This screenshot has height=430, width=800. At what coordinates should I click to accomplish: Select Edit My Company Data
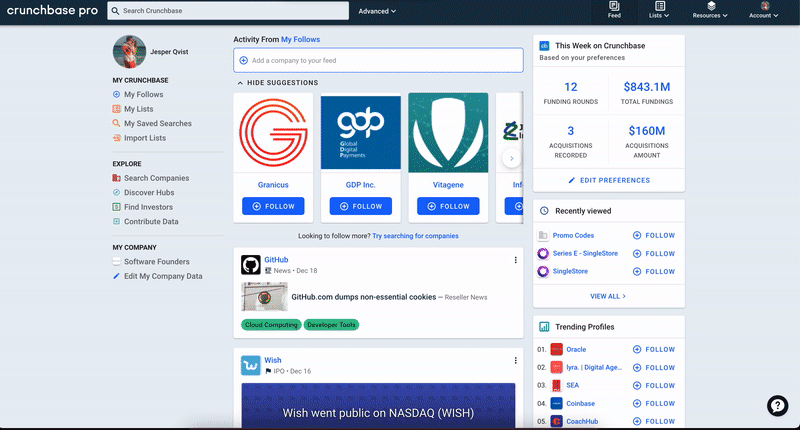163,276
